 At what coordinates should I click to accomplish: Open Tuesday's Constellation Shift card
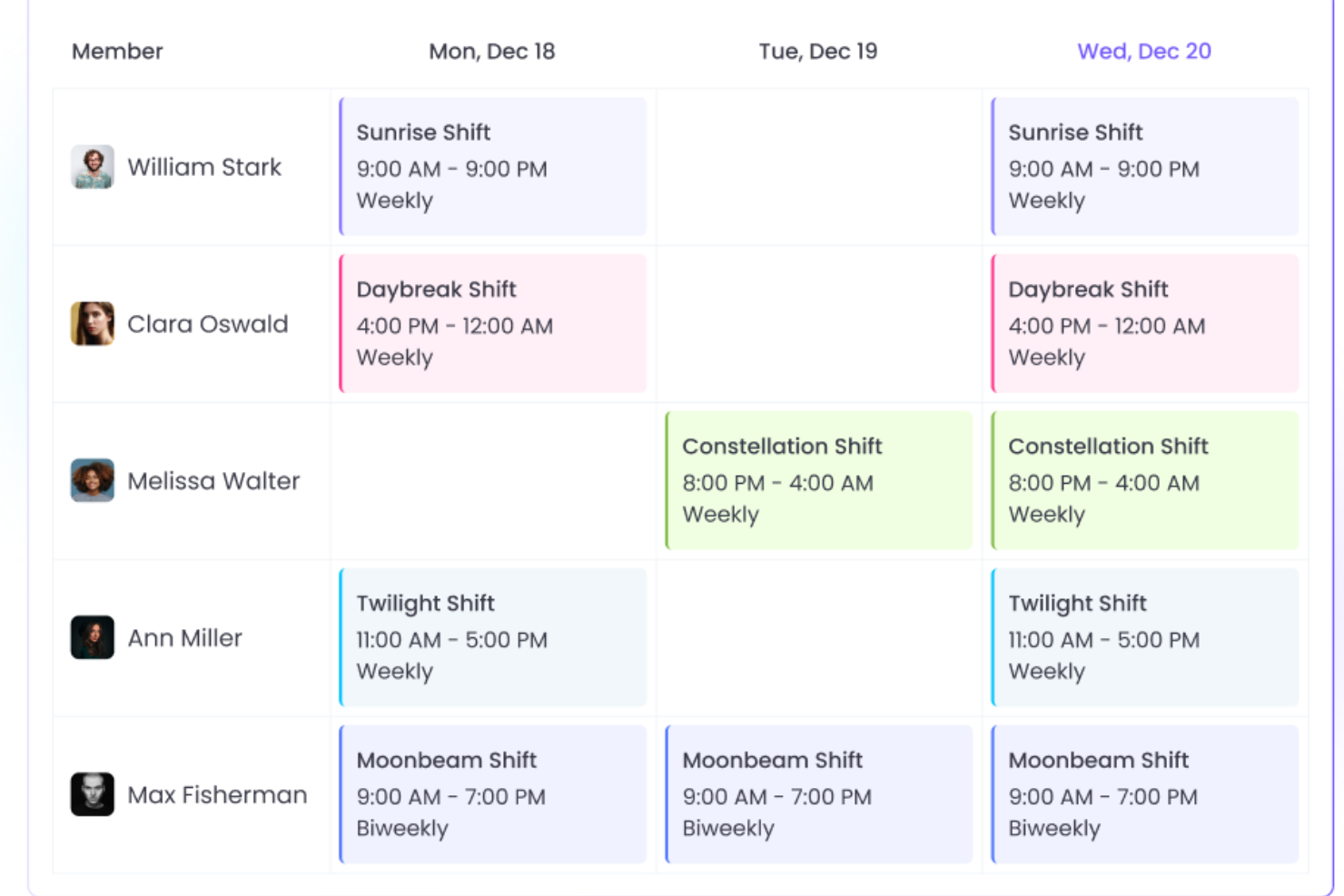[818, 481]
